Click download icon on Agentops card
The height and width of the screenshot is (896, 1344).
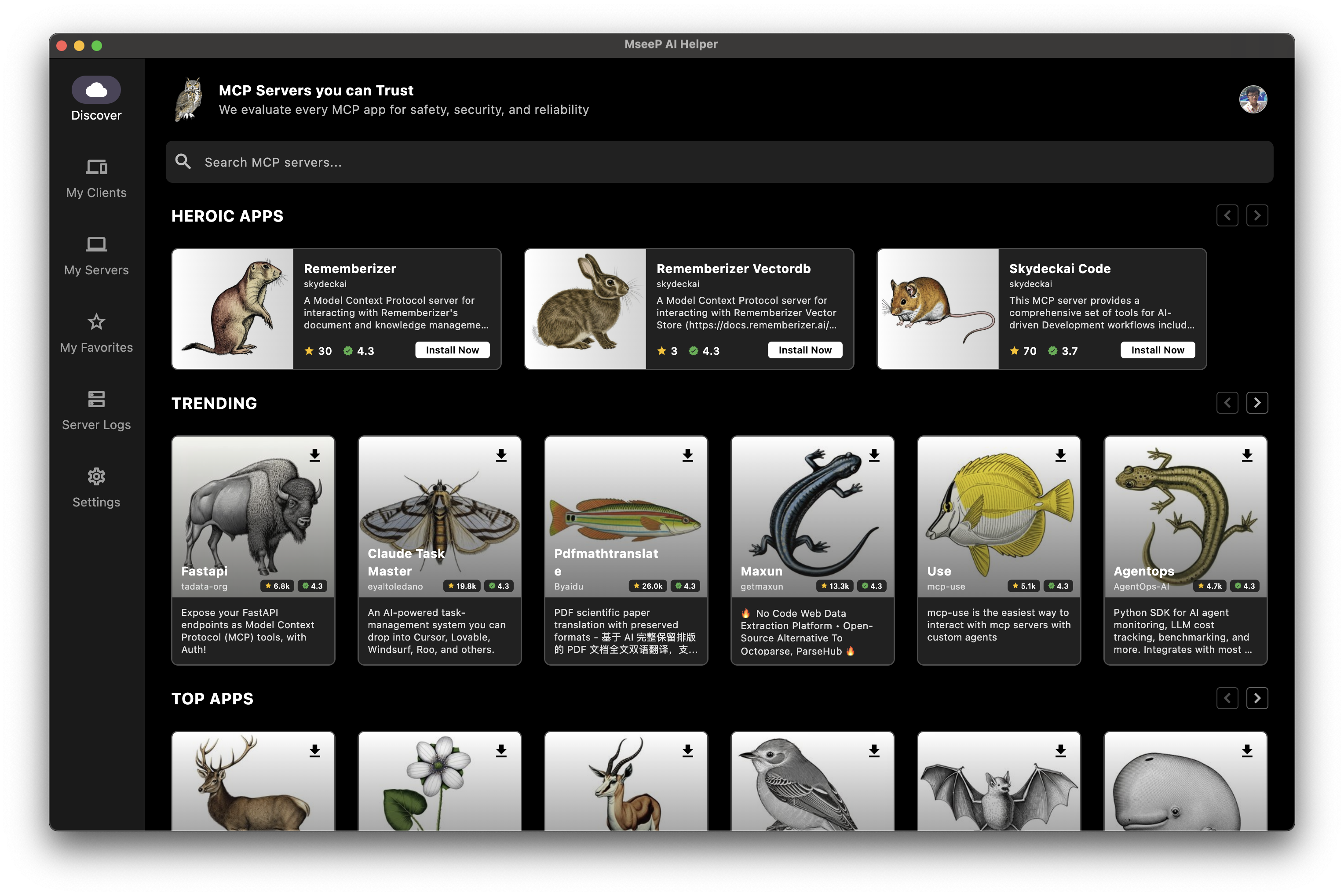click(1246, 455)
